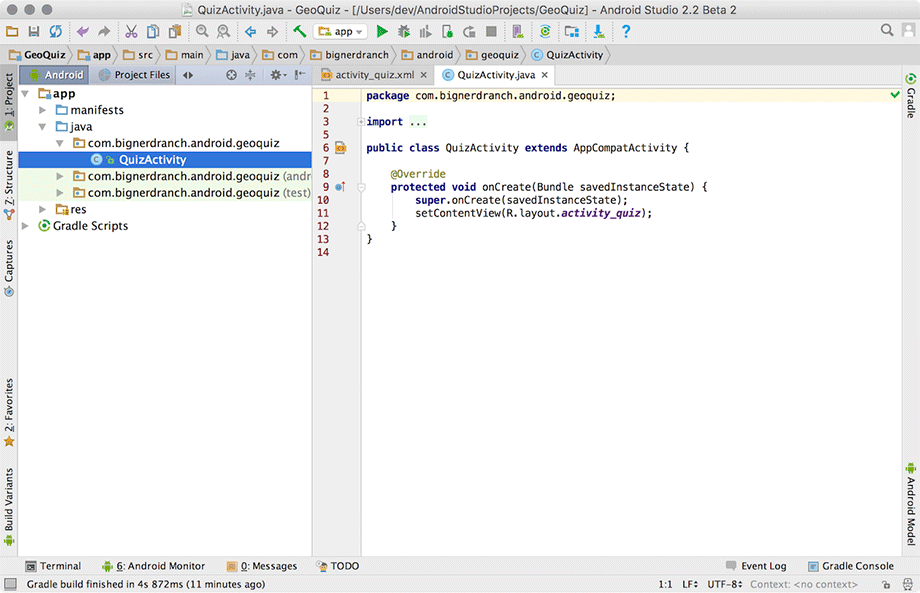The height and width of the screenshot is (593, 920).
Task: Click the QuizActivity breadcrumb
Action: [x=567, y=55]
